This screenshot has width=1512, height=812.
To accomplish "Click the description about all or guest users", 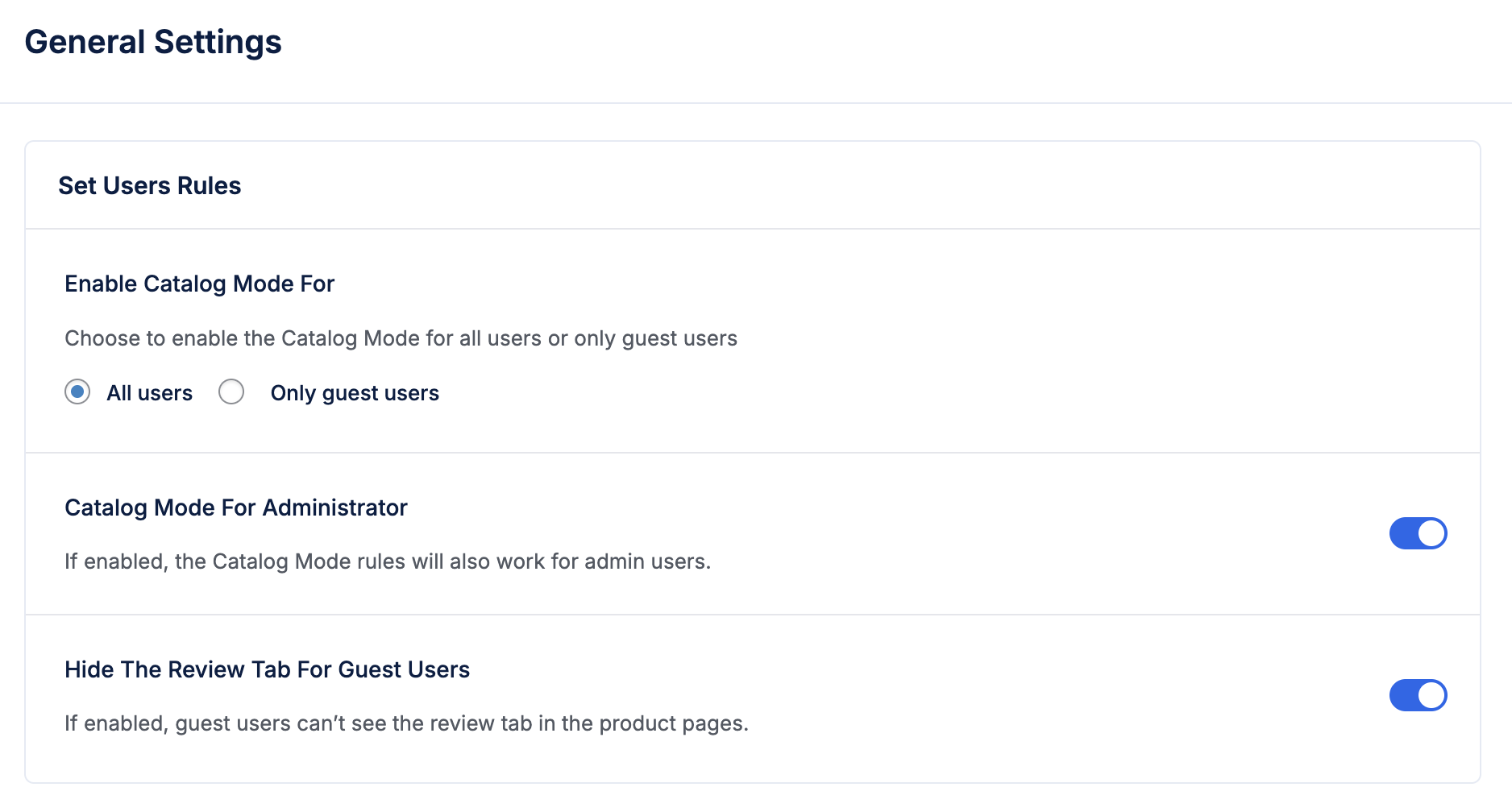I will point(401,338).
